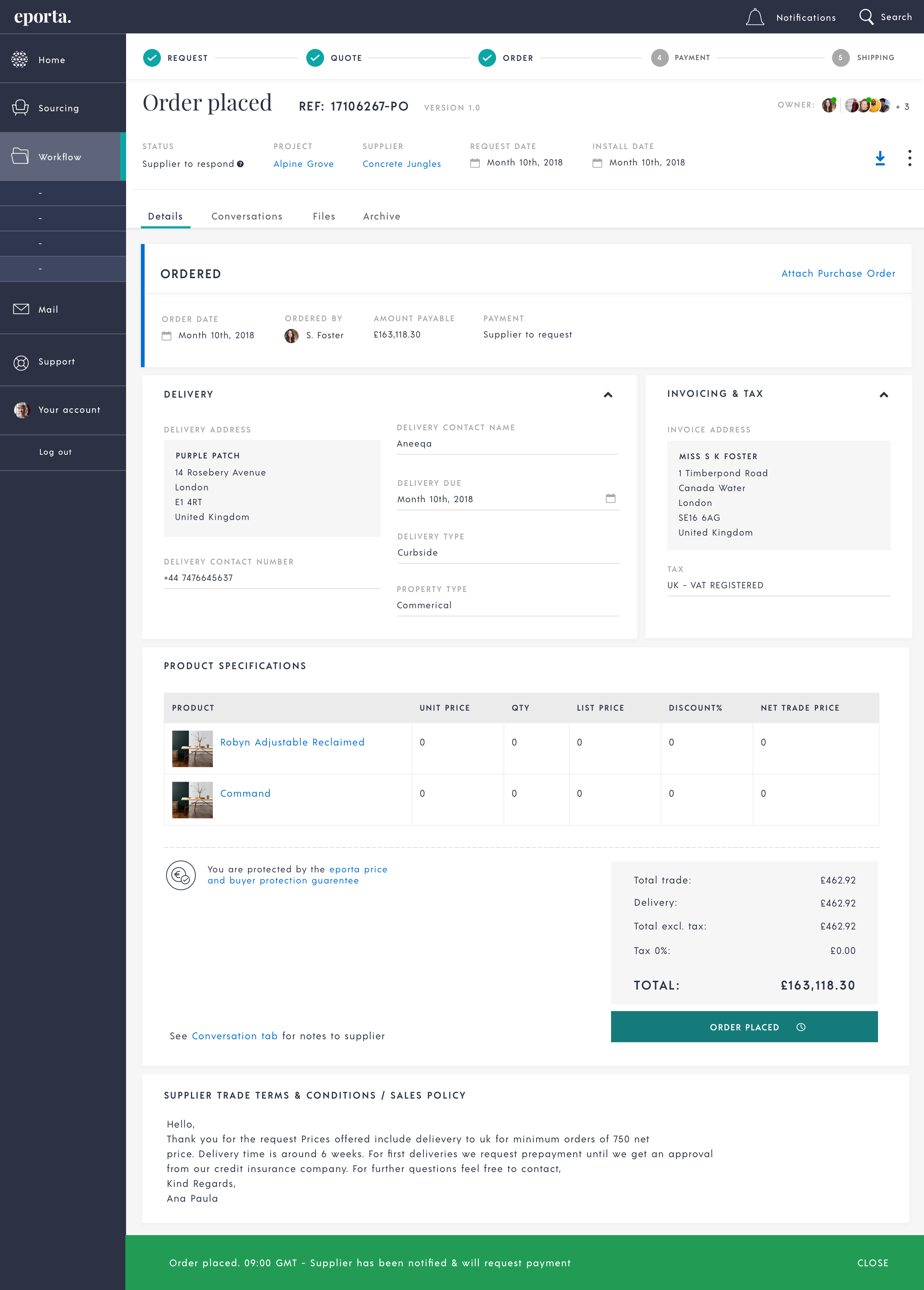Image resolution: width=924 pixels, height=1290 pixels.
Task: Open Robyn Adjustable Reclaimed product link
Action: click(x=292, y=742)
